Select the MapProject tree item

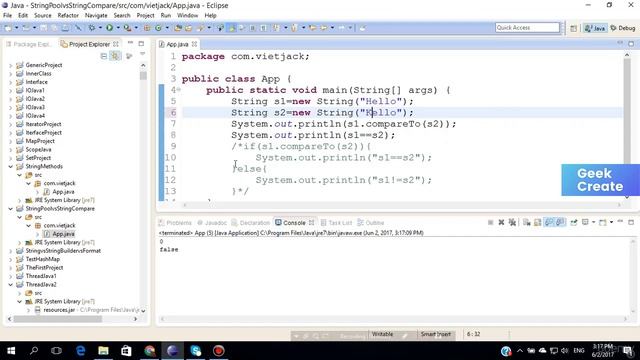[x=40, y=141]
